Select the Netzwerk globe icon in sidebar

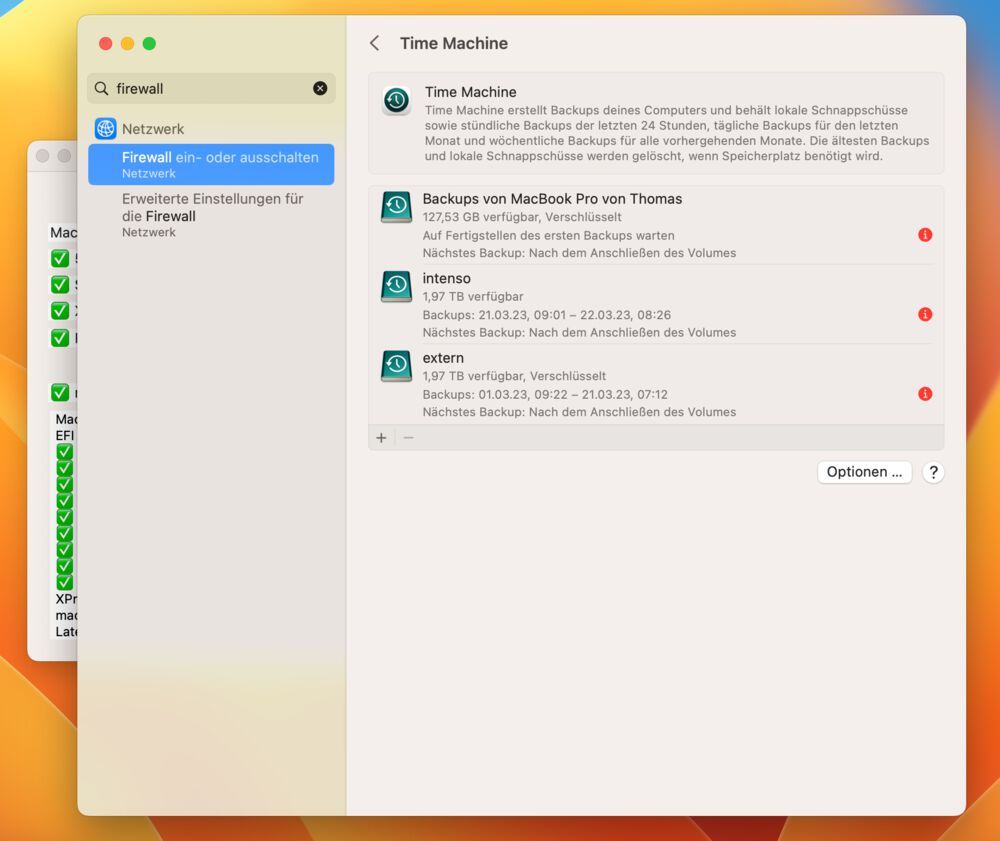coord(105,128)
